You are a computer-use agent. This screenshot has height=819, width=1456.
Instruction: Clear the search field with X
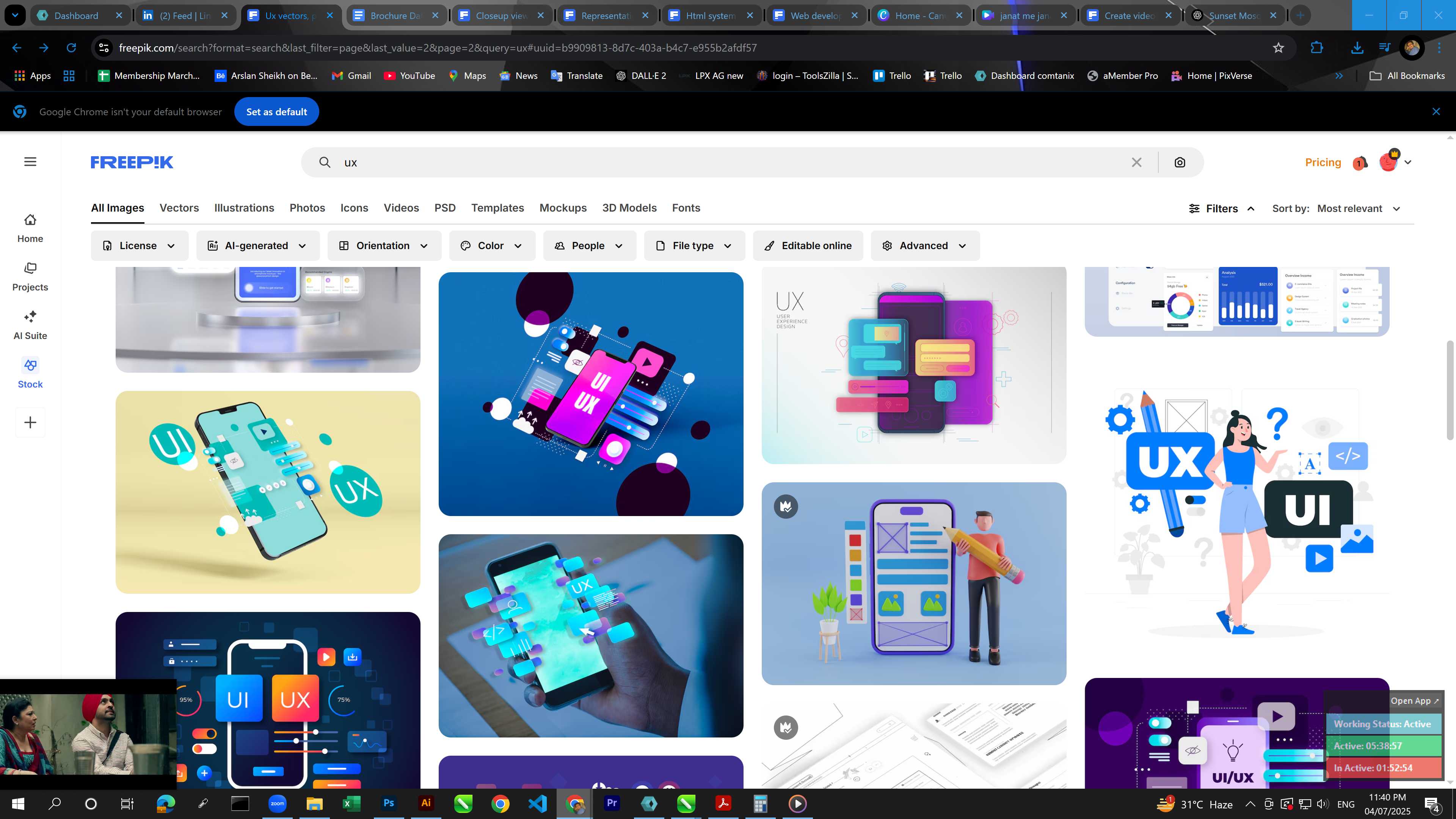point(1137,162)
